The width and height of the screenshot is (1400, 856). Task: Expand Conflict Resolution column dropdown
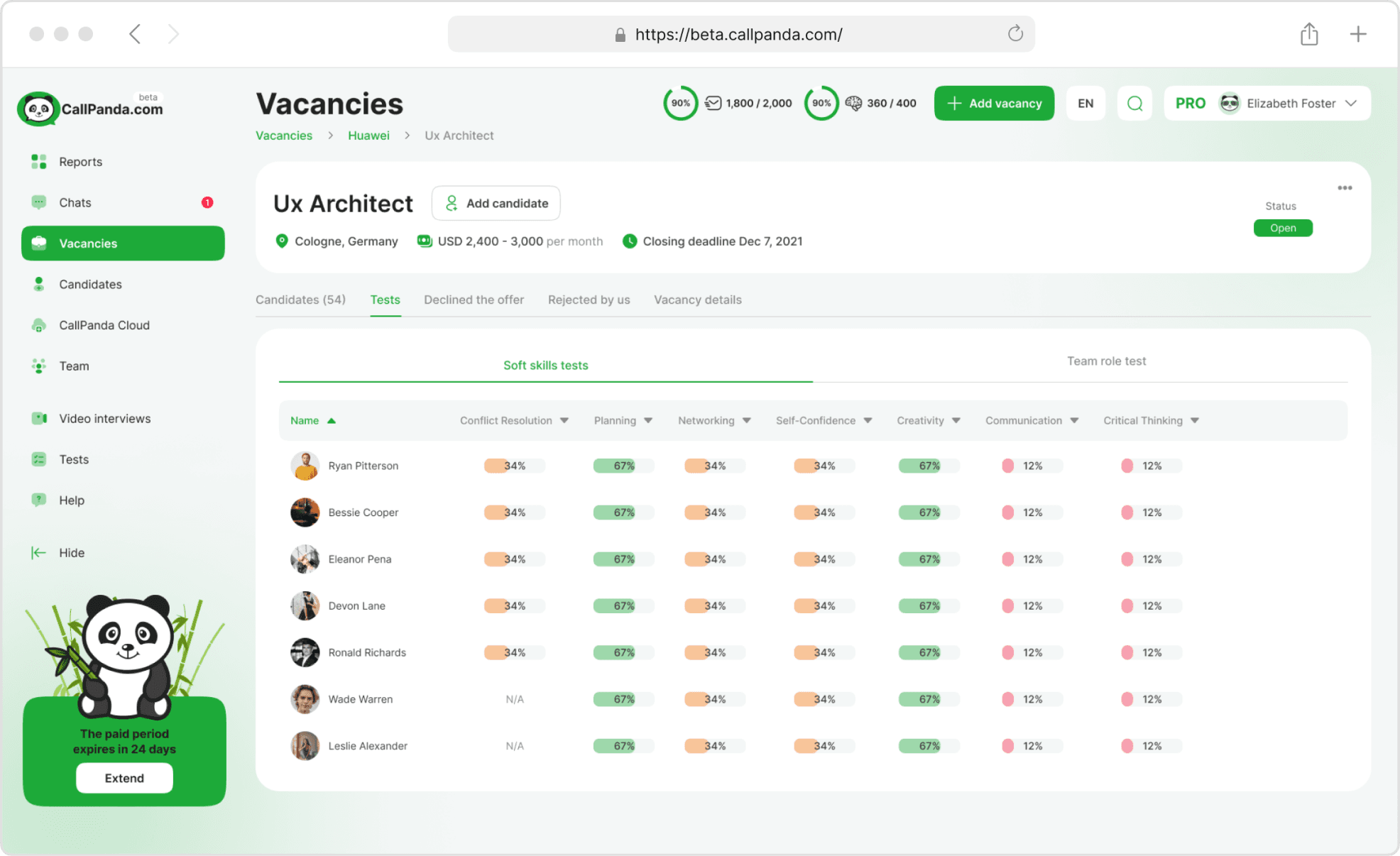tap(564, 421)
